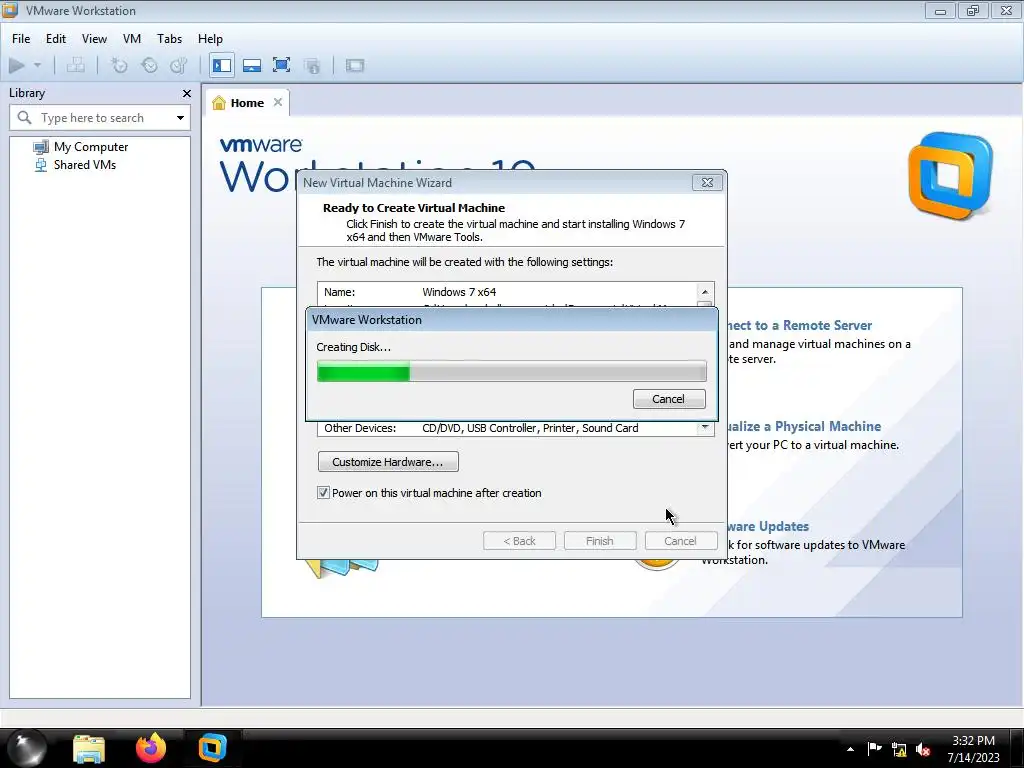Close the Home tab
The width and height of the screenshot is (1024, 768).
278,103
